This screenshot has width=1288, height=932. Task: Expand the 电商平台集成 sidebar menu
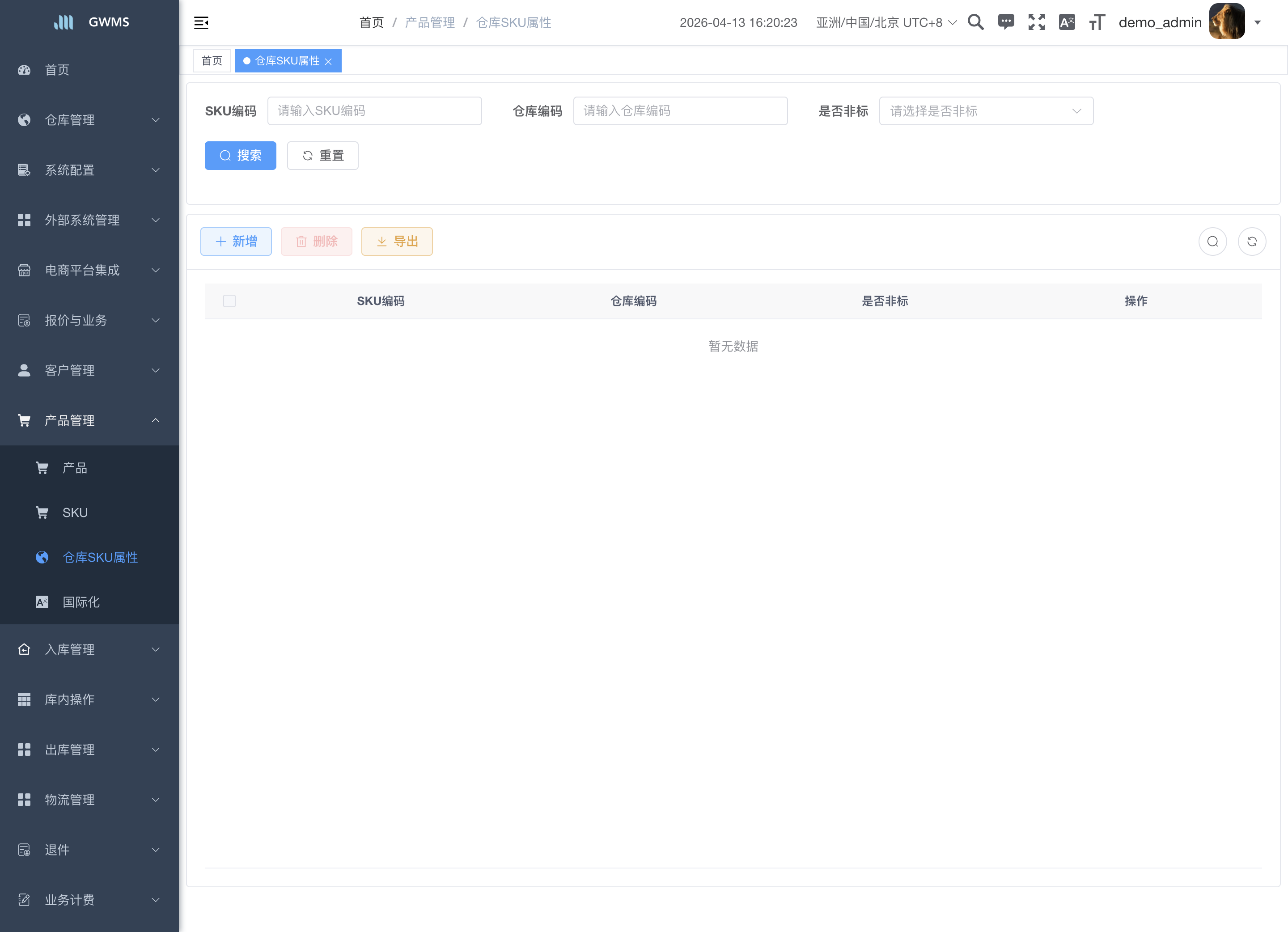point(89,270)
